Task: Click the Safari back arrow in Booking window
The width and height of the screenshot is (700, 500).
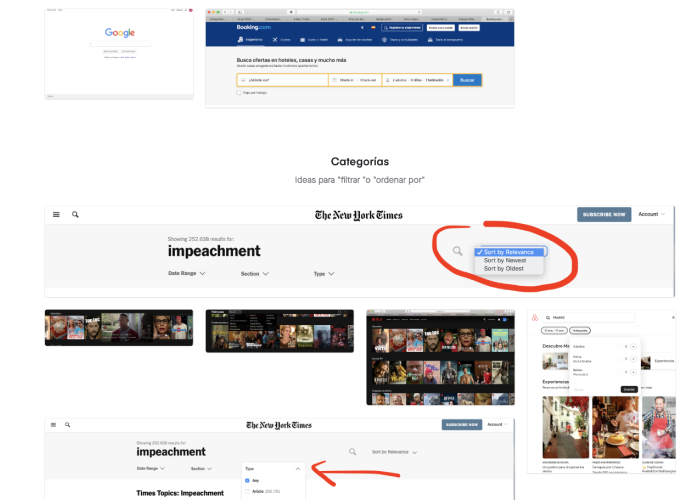Action: pyautogui.click(x=225, y=12)
